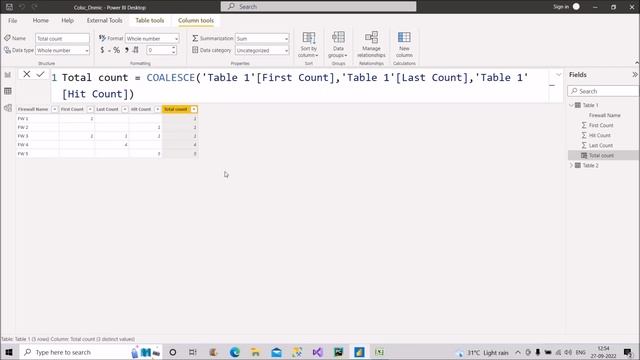
Task: Open Mail app from taskbar
Action: pyautogui.click(x=276, y=352)
